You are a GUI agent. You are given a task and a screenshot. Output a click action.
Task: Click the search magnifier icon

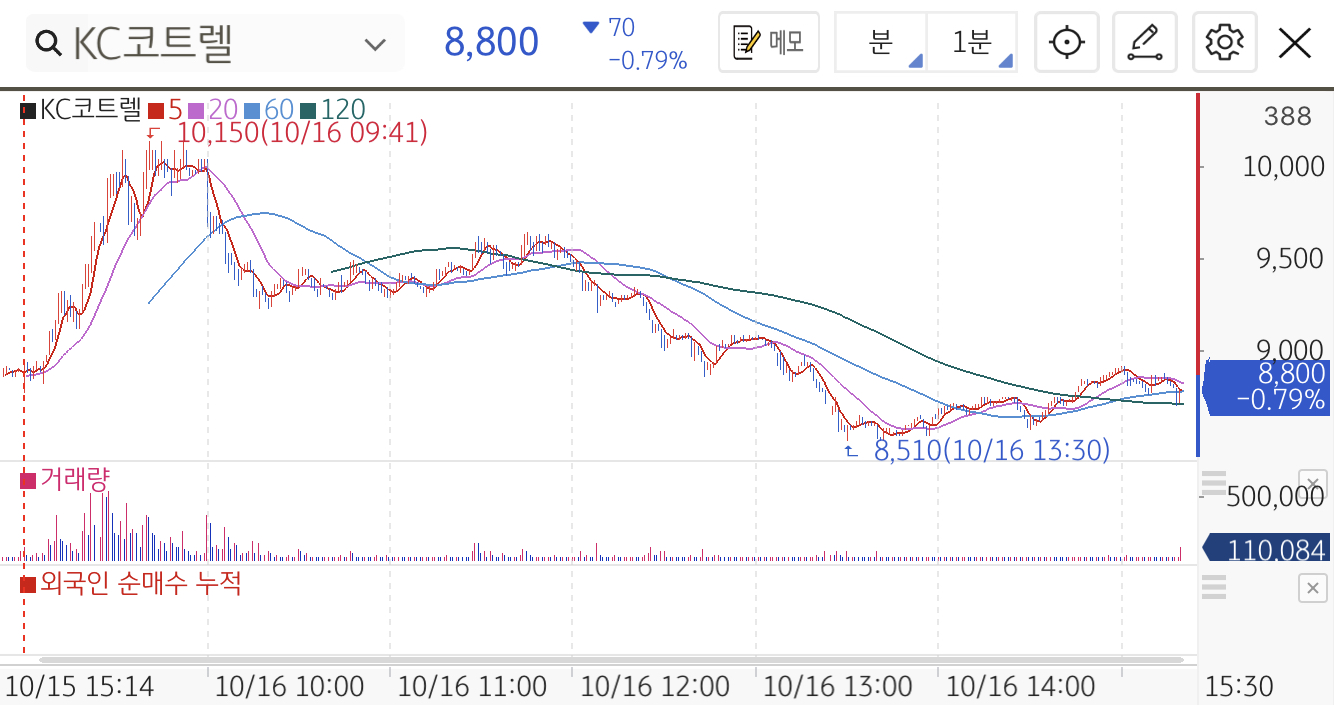(48, 43)
